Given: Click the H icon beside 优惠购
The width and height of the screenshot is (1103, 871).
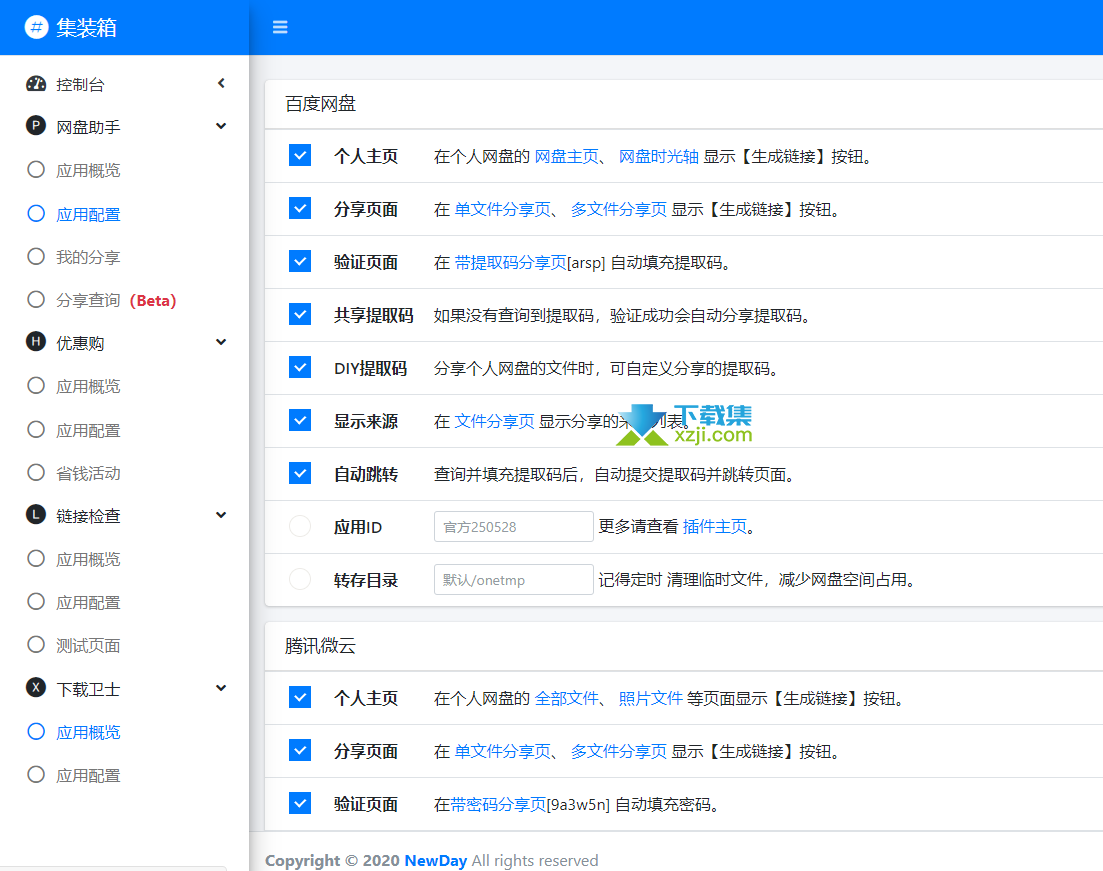Looking at the screenshot, I should click(x=36, y=342).
